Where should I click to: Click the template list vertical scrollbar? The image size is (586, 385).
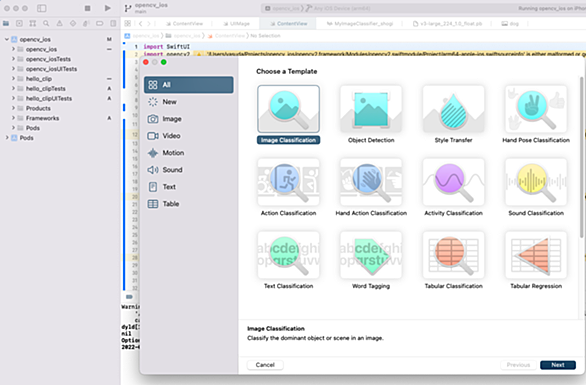click(x=581, y=157)
